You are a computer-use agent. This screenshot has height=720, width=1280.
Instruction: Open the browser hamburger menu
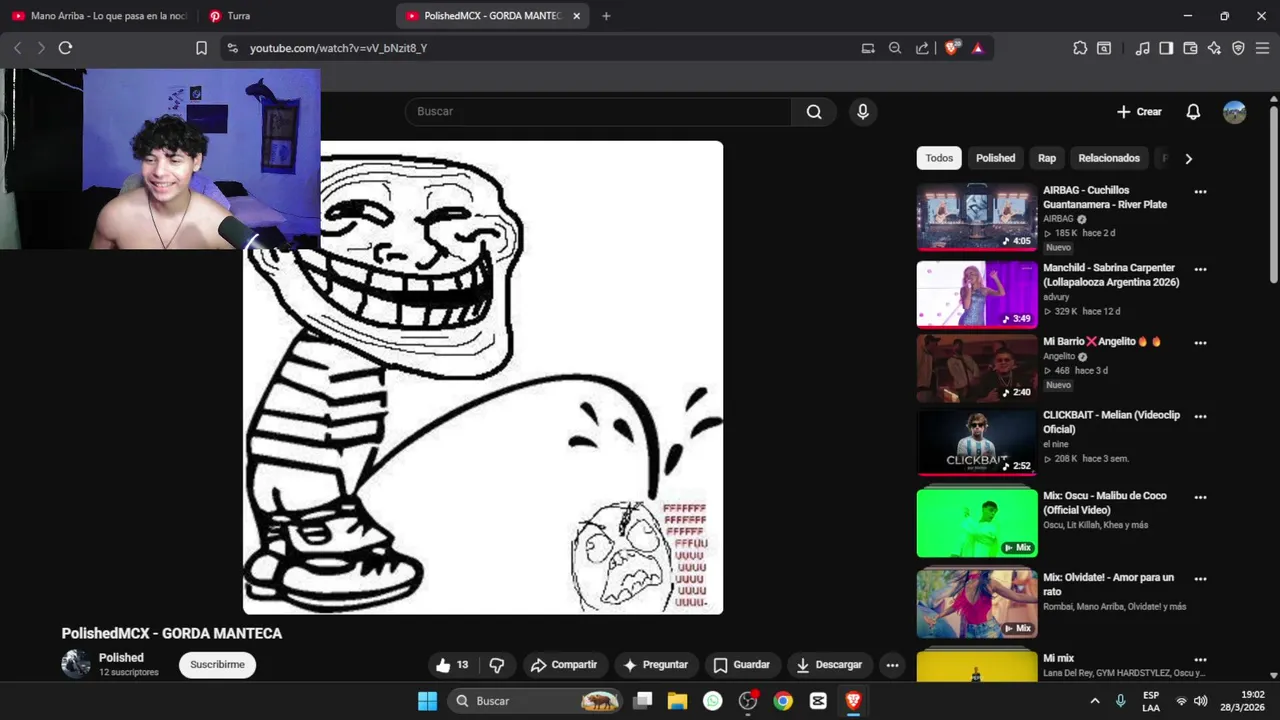pyautogui.click(x=1262, y=48)
